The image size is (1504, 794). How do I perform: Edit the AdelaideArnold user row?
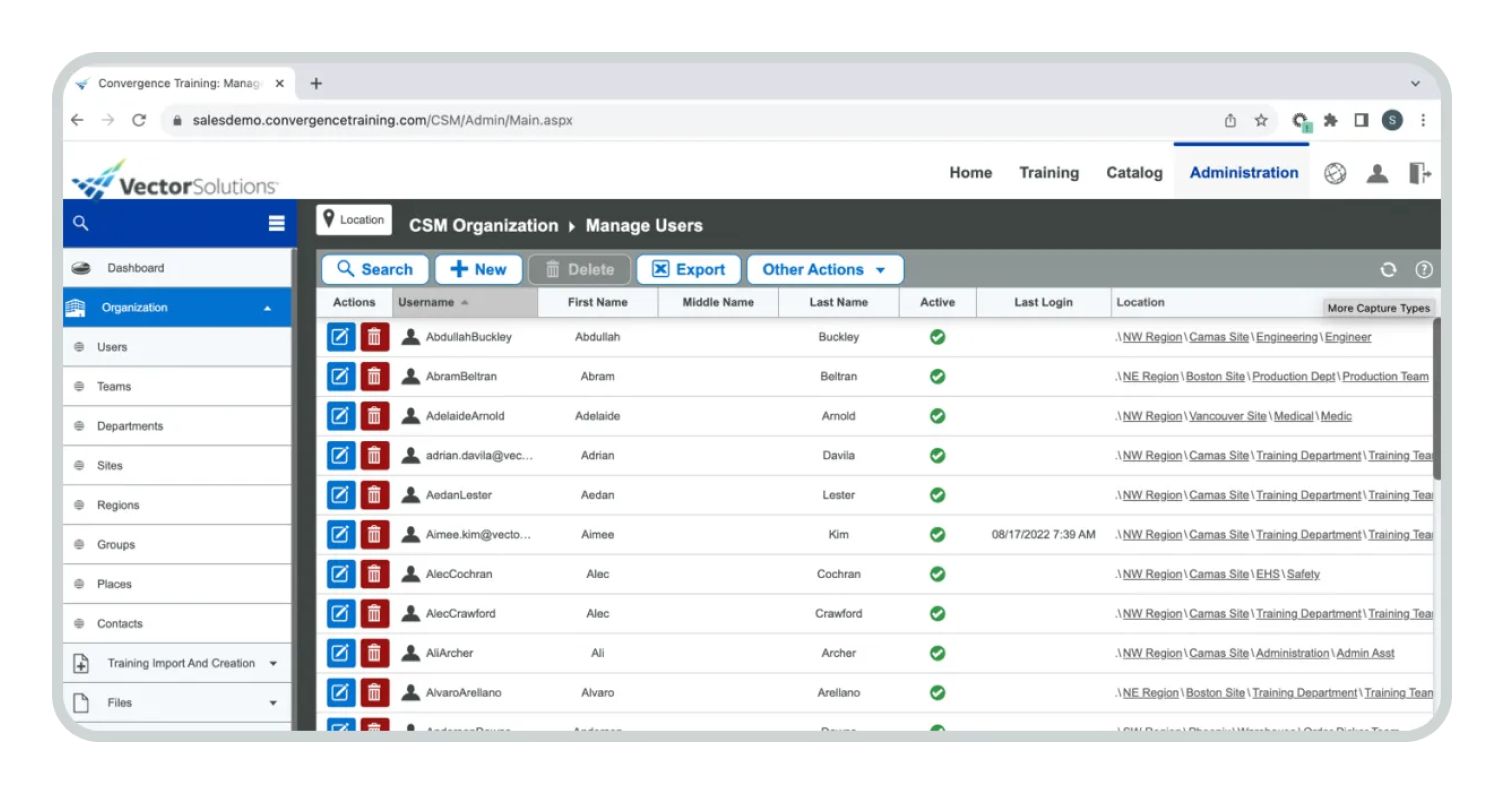pyautogui.click(x=341, y=416)
